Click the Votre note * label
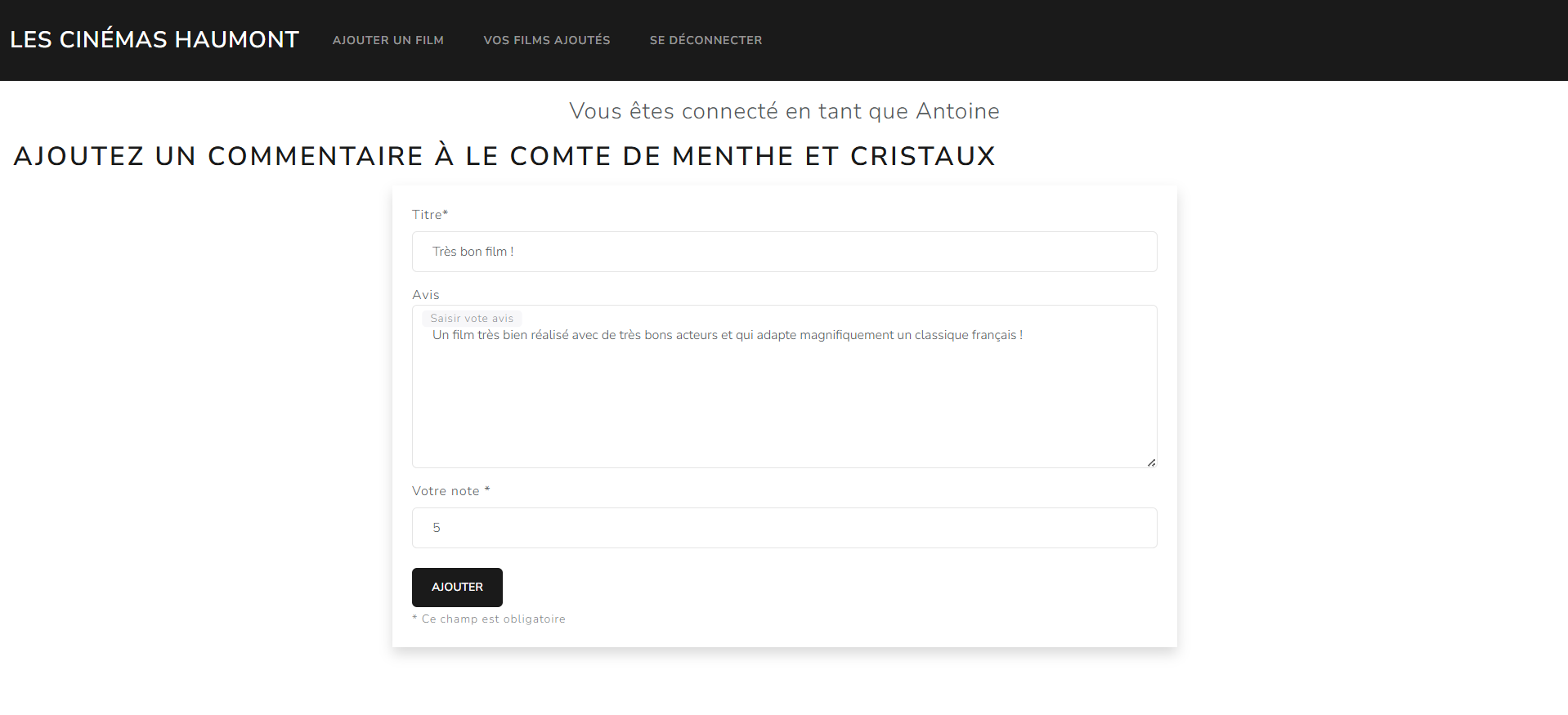1568x715 pixels. (x=450, y=491)
